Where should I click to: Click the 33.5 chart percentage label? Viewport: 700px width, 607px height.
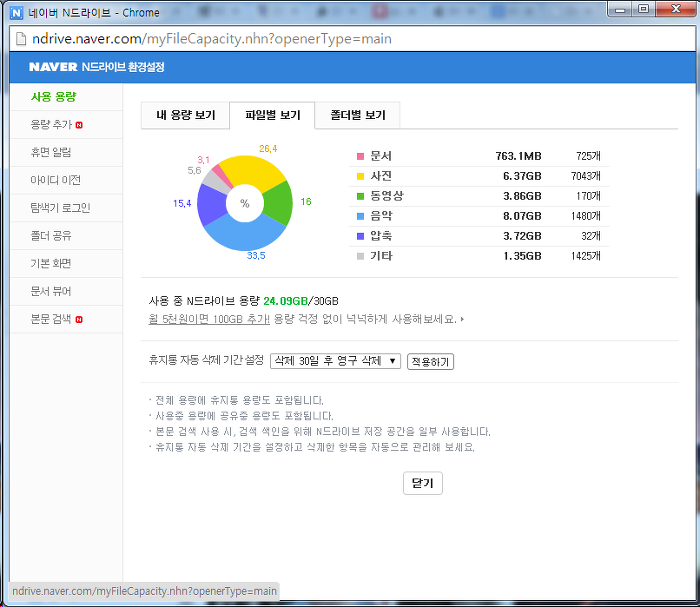click(x=256, y=256)
